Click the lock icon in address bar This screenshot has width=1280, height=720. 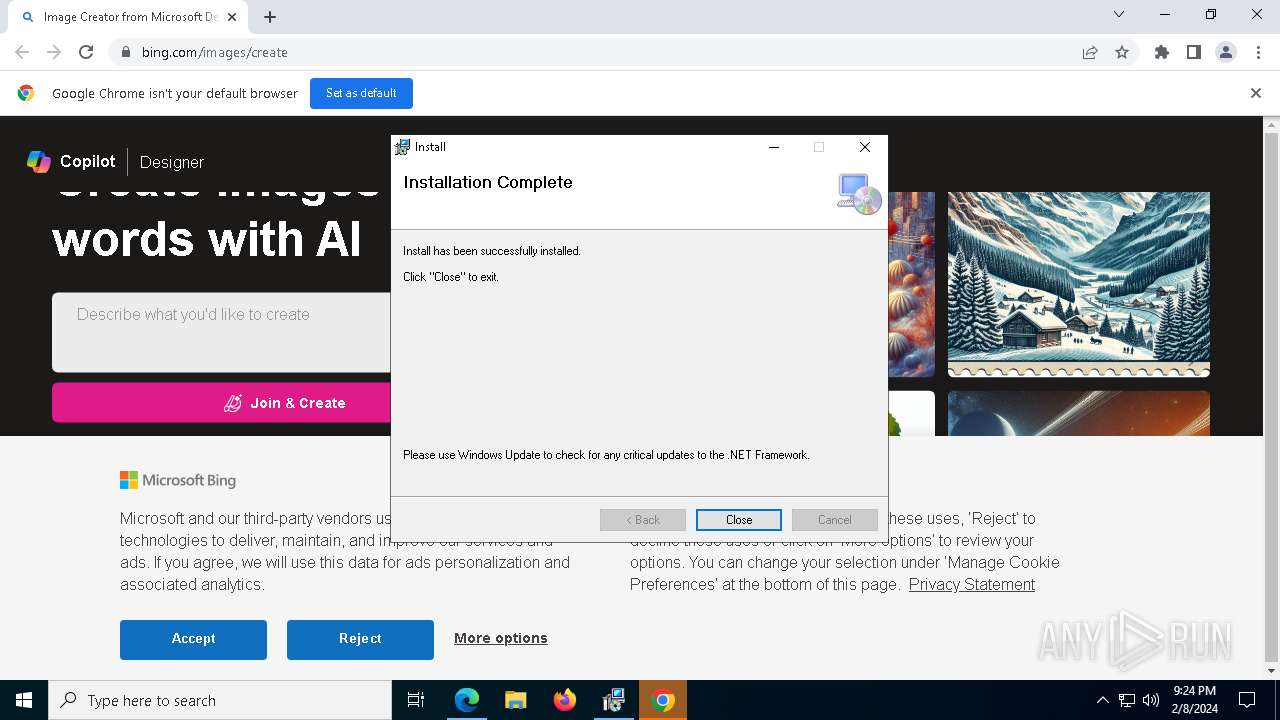click(x=125, y=52)
